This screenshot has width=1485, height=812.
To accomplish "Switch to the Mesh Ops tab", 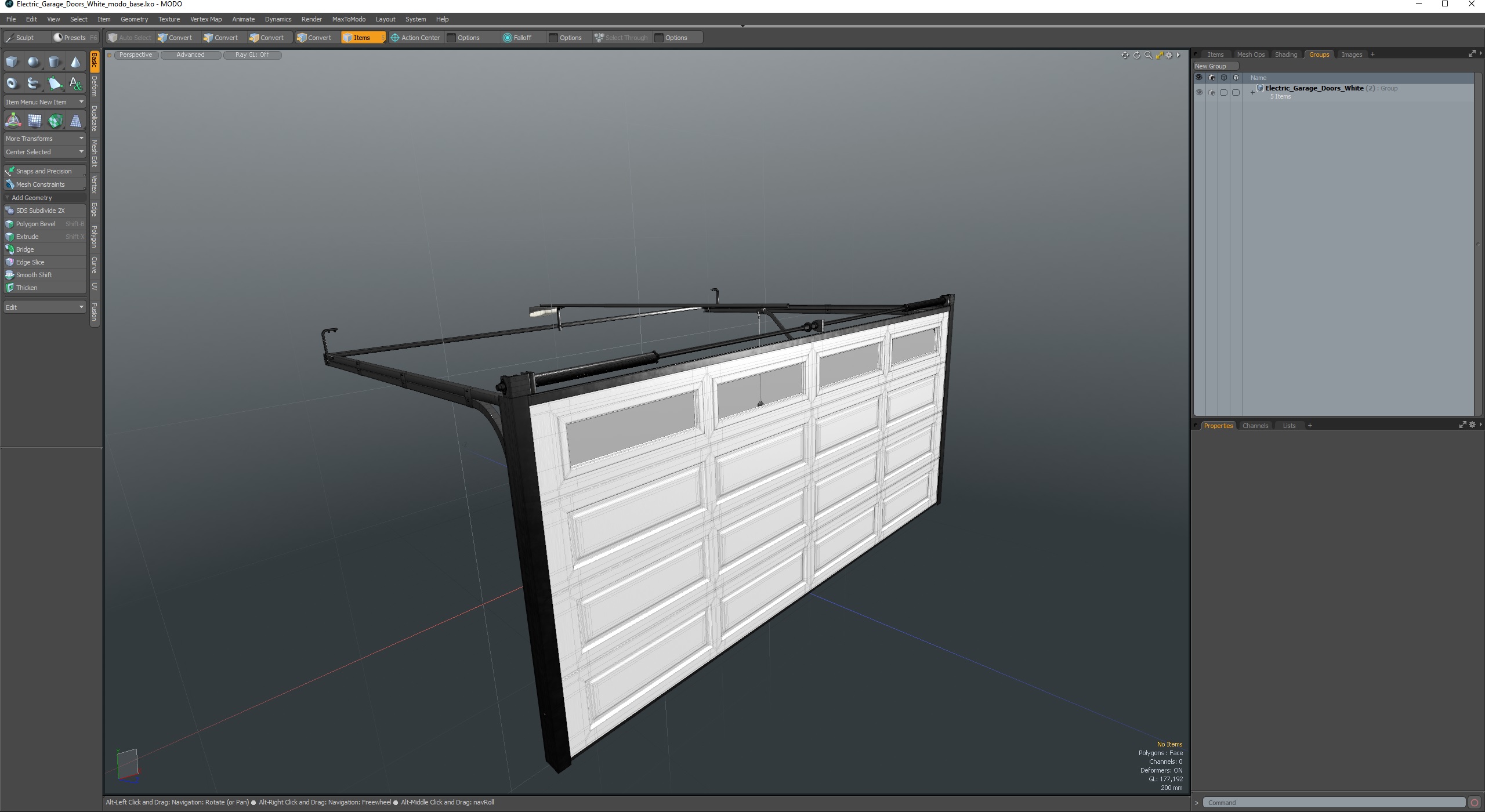I will [x=1251, y=55].
